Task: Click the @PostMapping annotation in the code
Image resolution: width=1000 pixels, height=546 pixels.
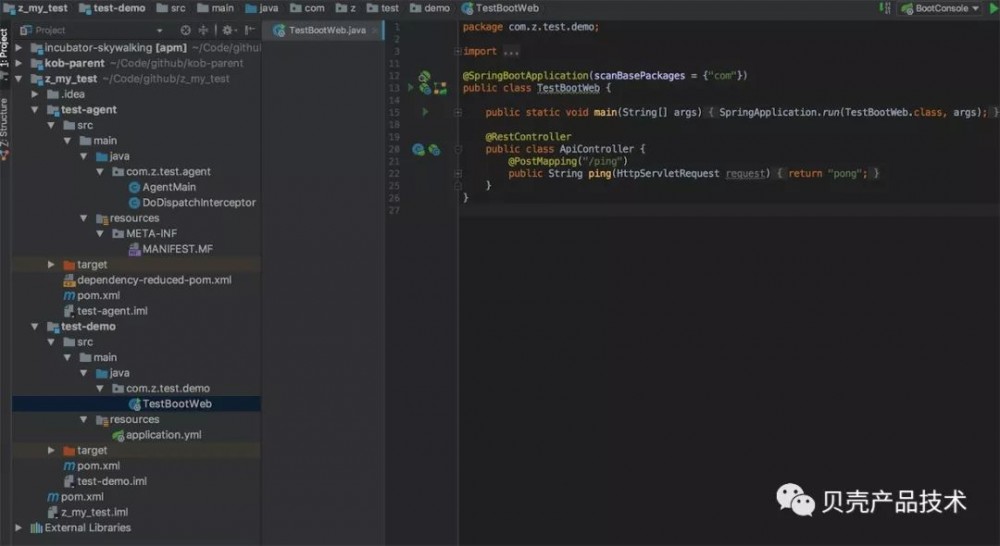Action: click(542, 161)
